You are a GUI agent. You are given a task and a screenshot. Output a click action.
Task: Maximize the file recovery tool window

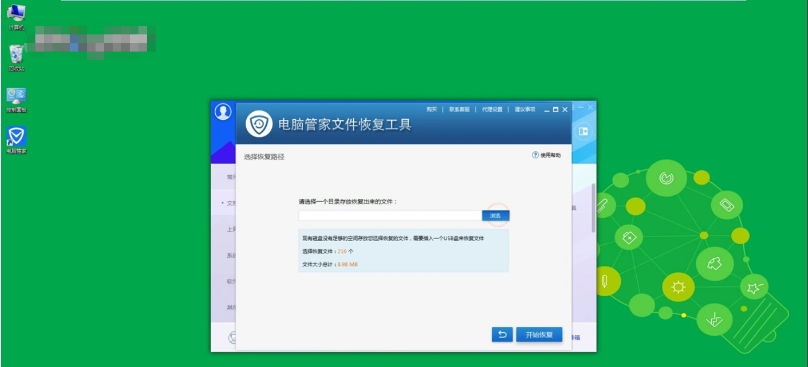(x=556, y=110)
